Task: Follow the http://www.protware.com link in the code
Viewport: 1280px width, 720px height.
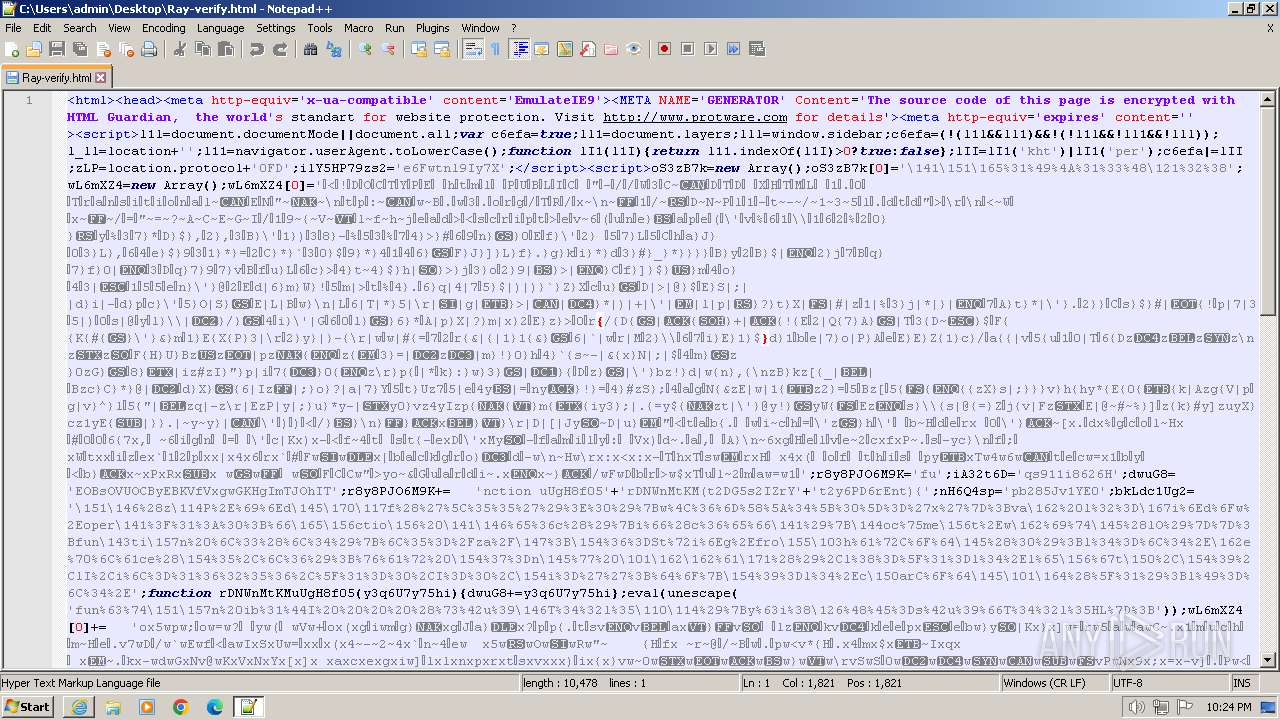Action: click(x=695, y=117)
